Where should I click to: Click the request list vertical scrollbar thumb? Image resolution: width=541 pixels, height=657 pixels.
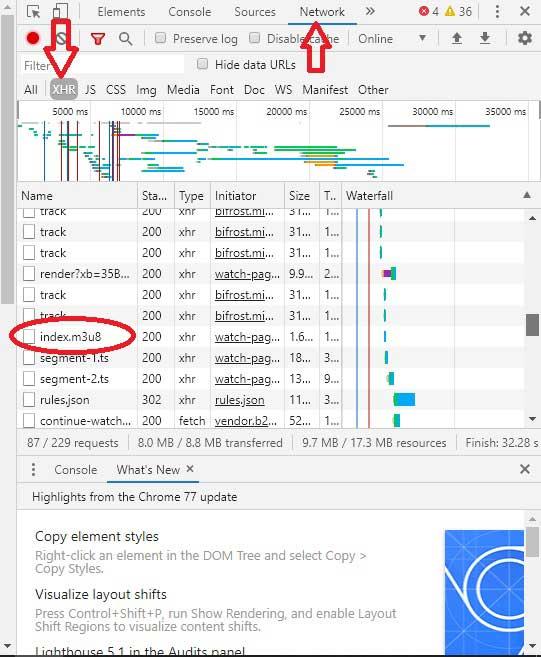[532, 325]
